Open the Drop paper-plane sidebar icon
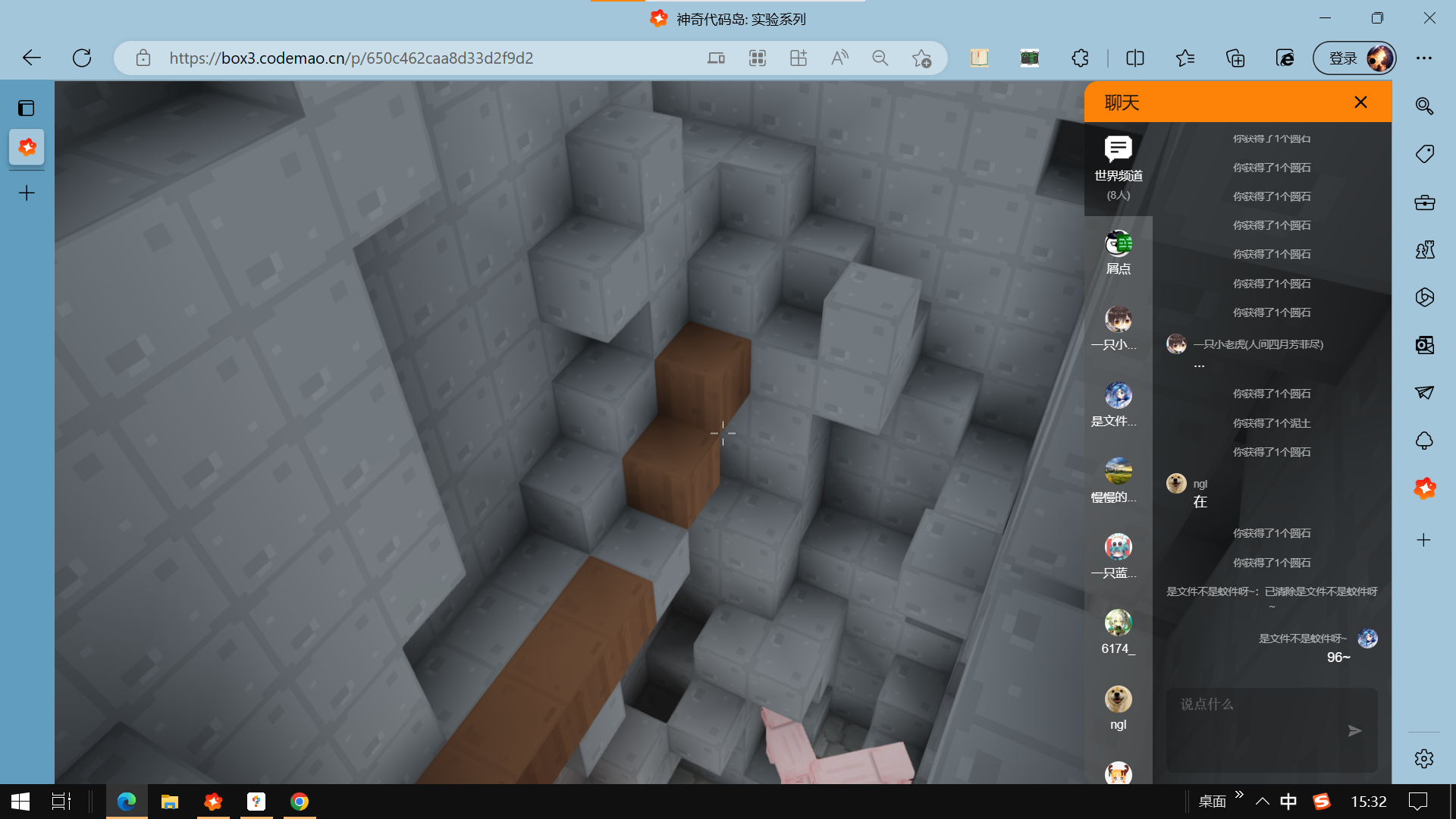 click(x=1424, y=393)
